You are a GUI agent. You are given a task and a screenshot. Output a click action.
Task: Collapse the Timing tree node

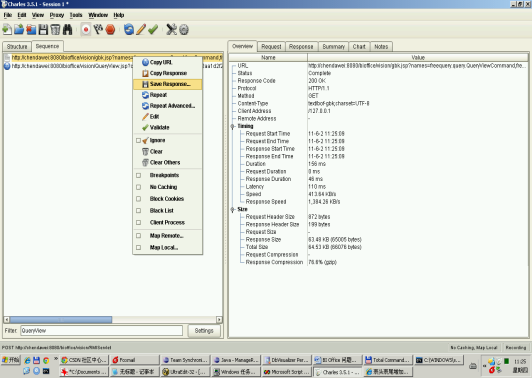point(233,127)
